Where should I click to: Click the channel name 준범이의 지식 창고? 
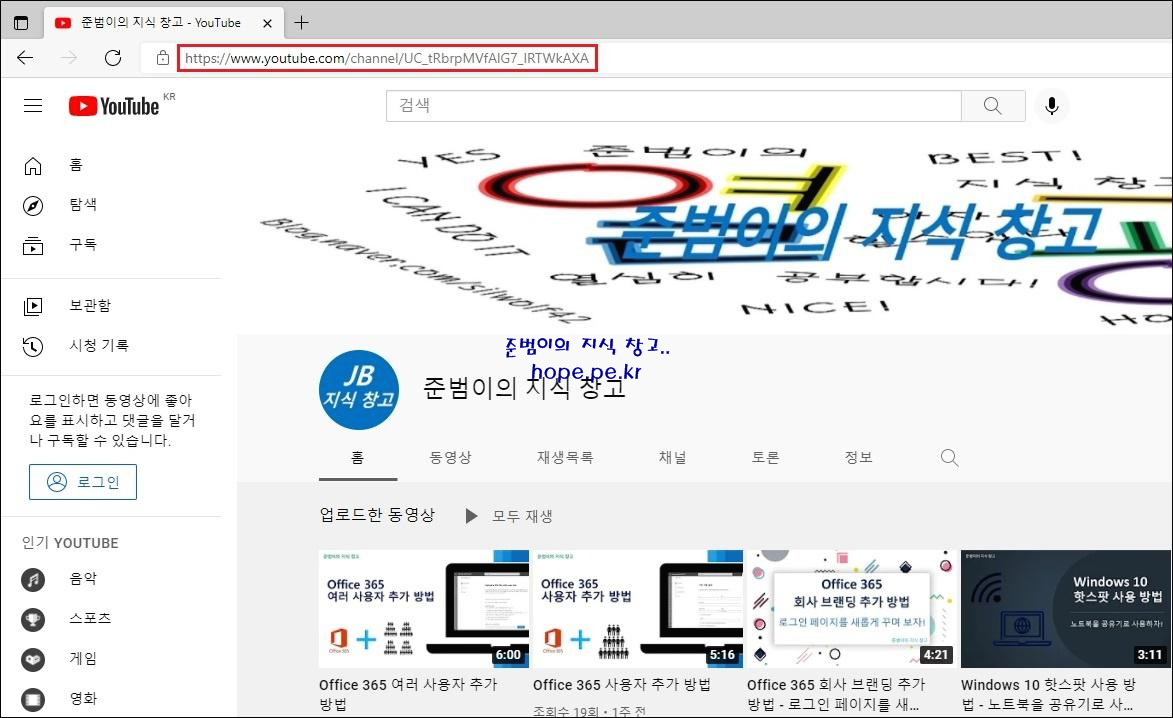click(x=524, y=387)
